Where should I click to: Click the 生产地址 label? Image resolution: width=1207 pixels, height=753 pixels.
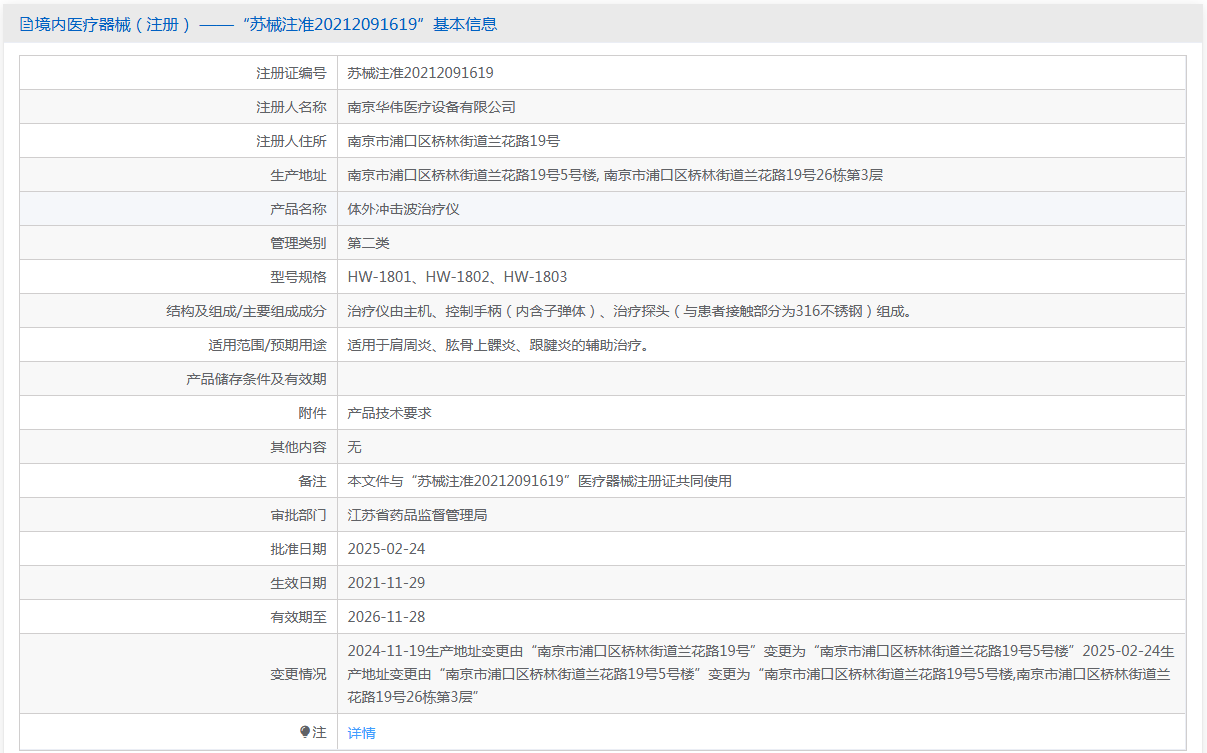pos(298,175)
